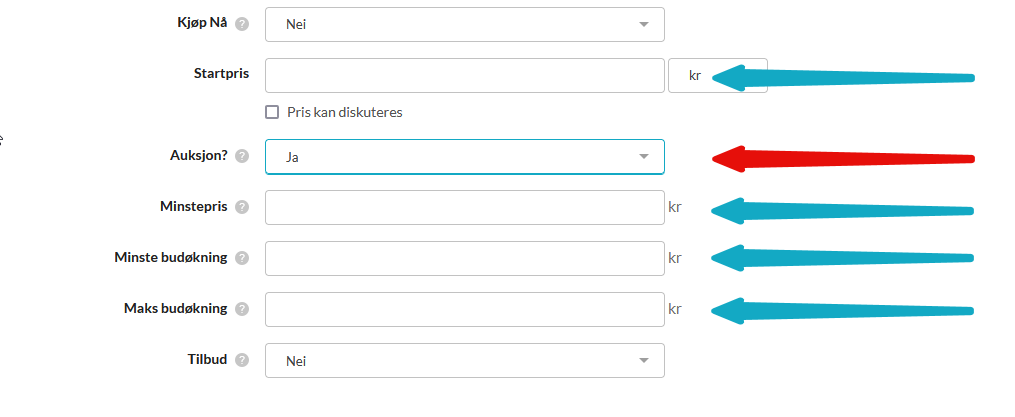Expand the Auksjon? dropdown showing Ja
The image size is (1015, 417).
tap(464, 157)
